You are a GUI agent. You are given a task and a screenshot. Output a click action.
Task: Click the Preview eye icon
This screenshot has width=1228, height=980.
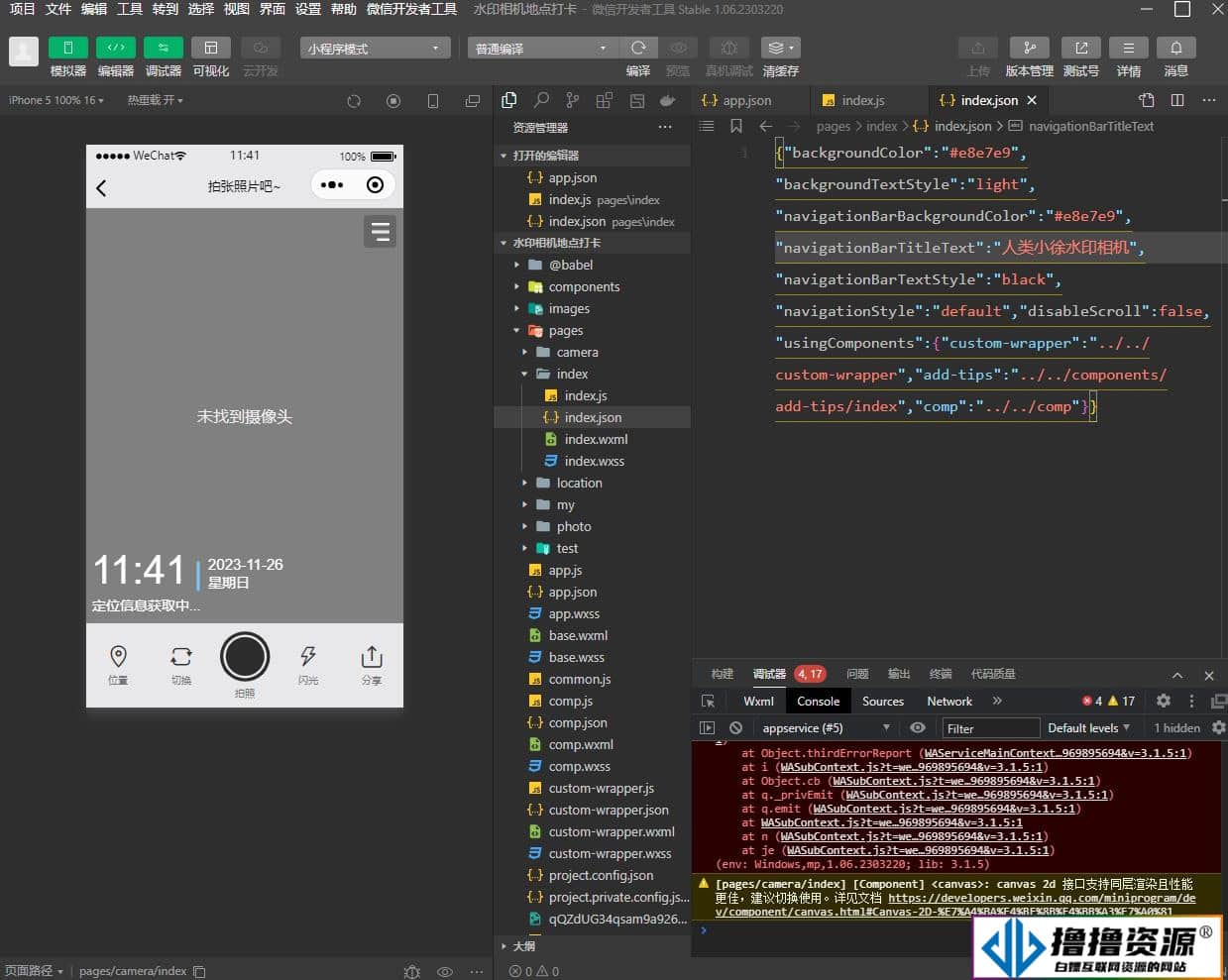[678, 48]
